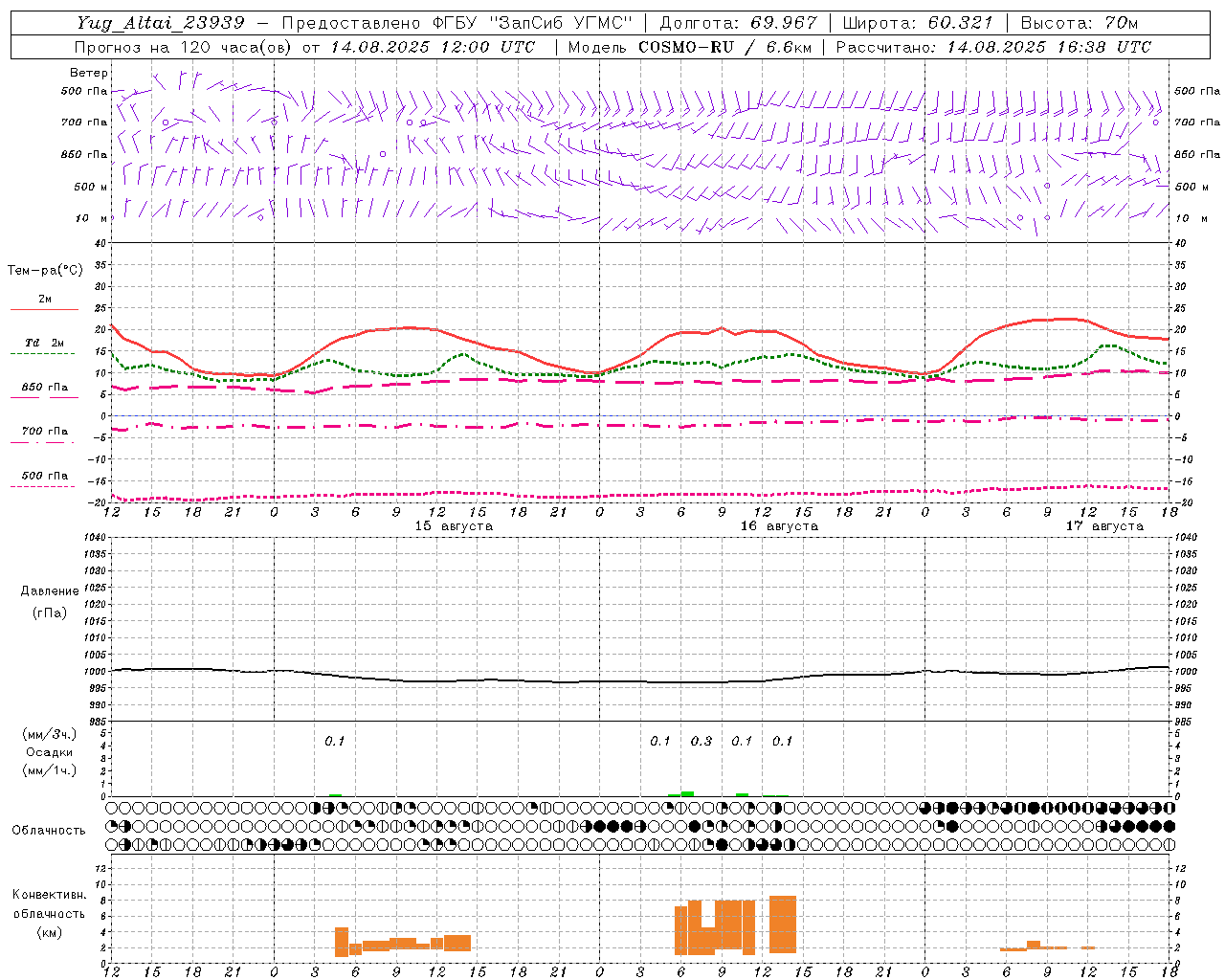Click the 0.3 precipitation amount value
Screen dimensions: 1225x980
pyautogui.click(x=702, y=741)
